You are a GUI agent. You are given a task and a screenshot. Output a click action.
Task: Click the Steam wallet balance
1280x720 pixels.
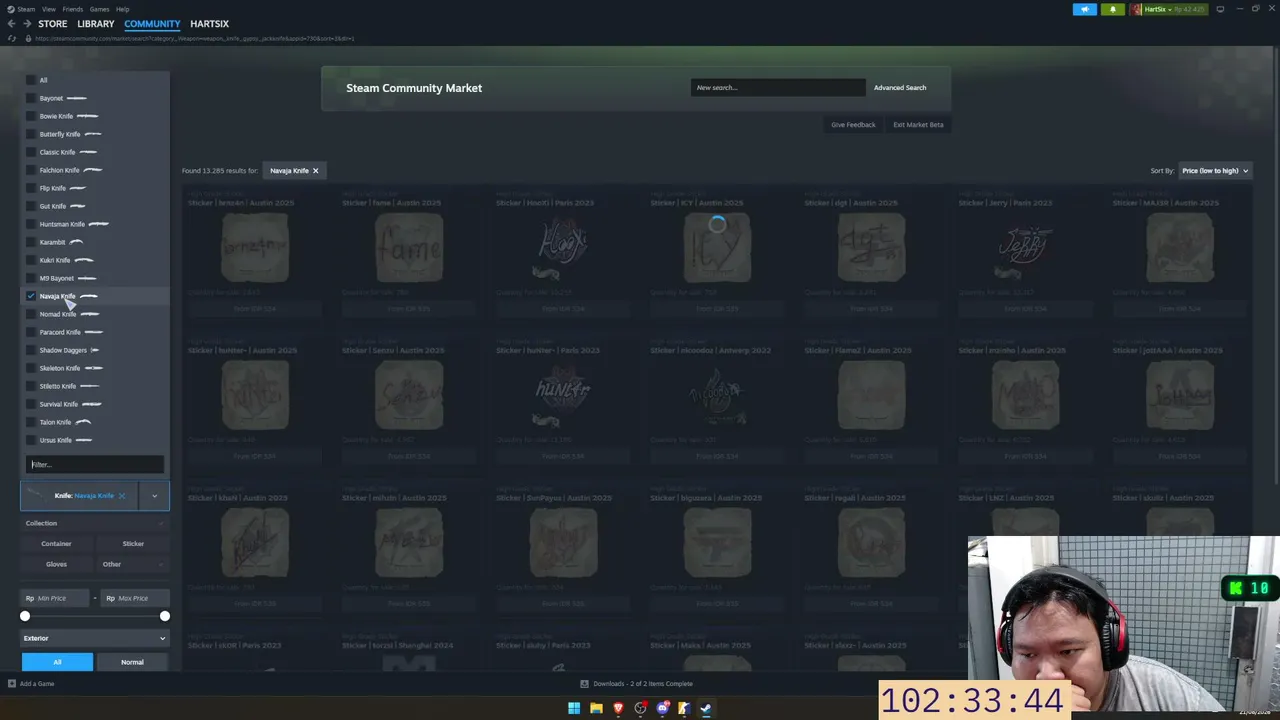(1188, 9)
